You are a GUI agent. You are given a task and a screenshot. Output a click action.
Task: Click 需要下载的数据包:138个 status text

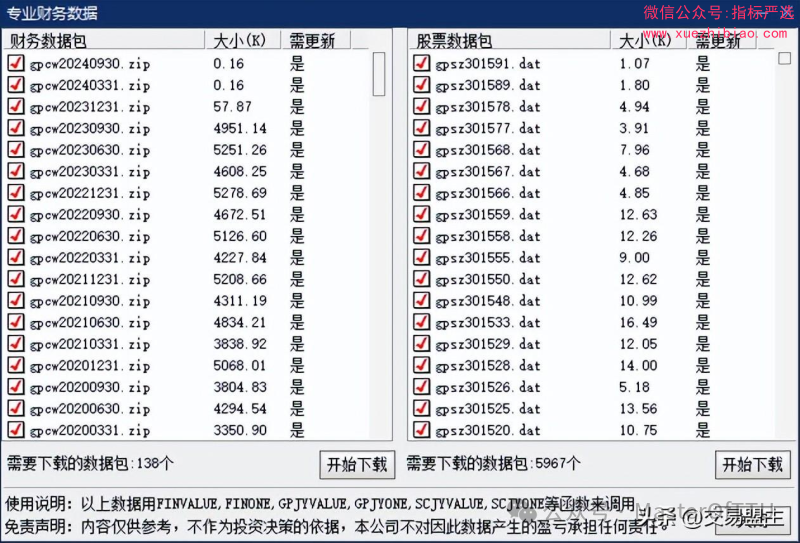click(90, 463)
